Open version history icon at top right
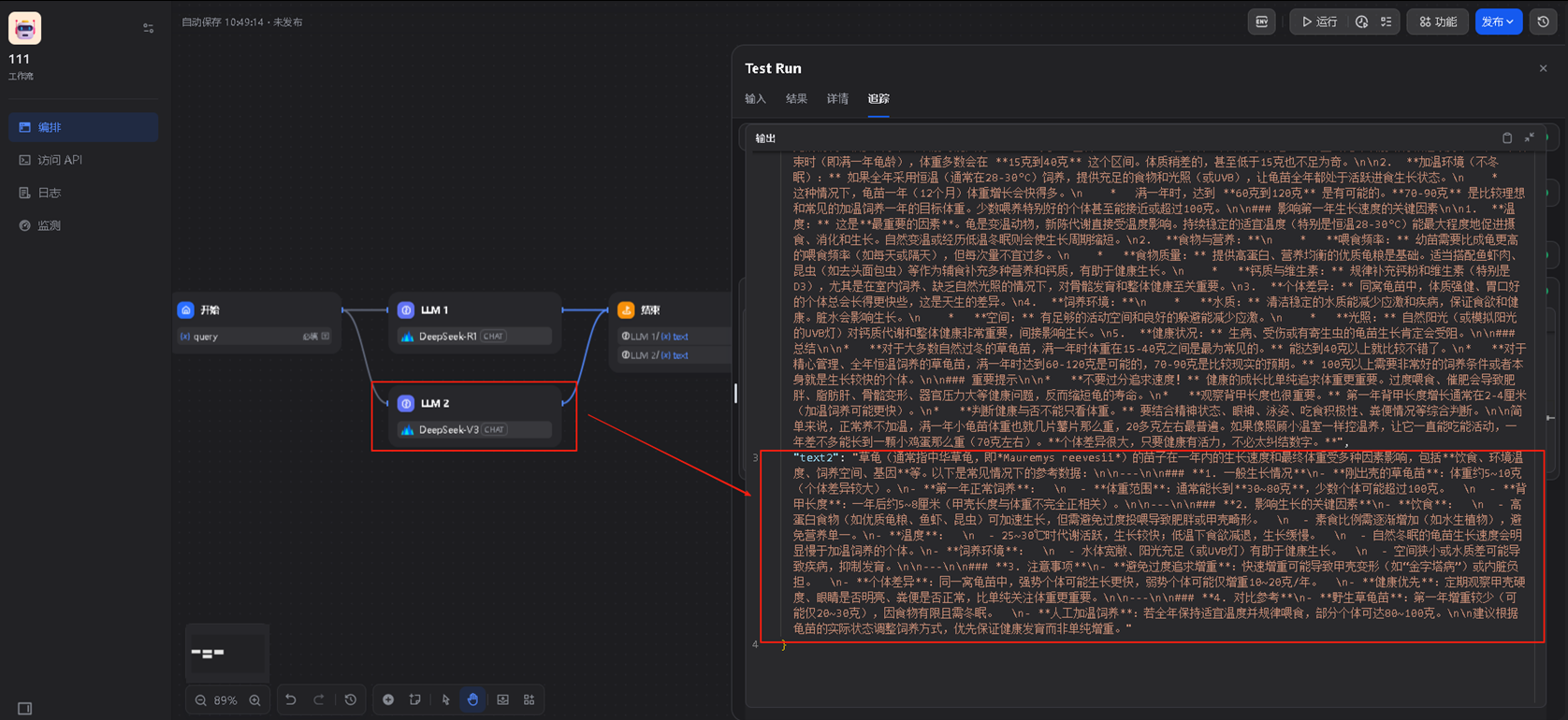The image size is (1568, 720). tap(1544, 22)
